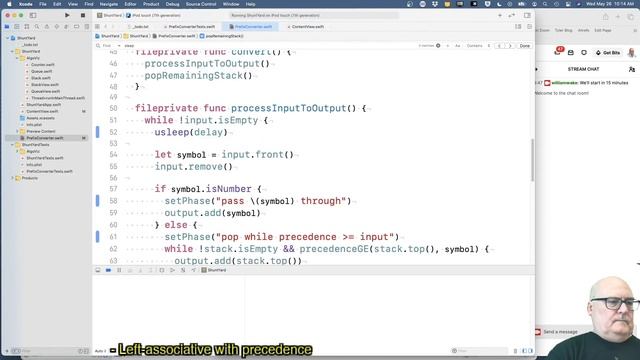This screenshot has width=640, height=360.
Task: Collapse the AlgoViz folder under ShuntYard
Action: (17, 58)
